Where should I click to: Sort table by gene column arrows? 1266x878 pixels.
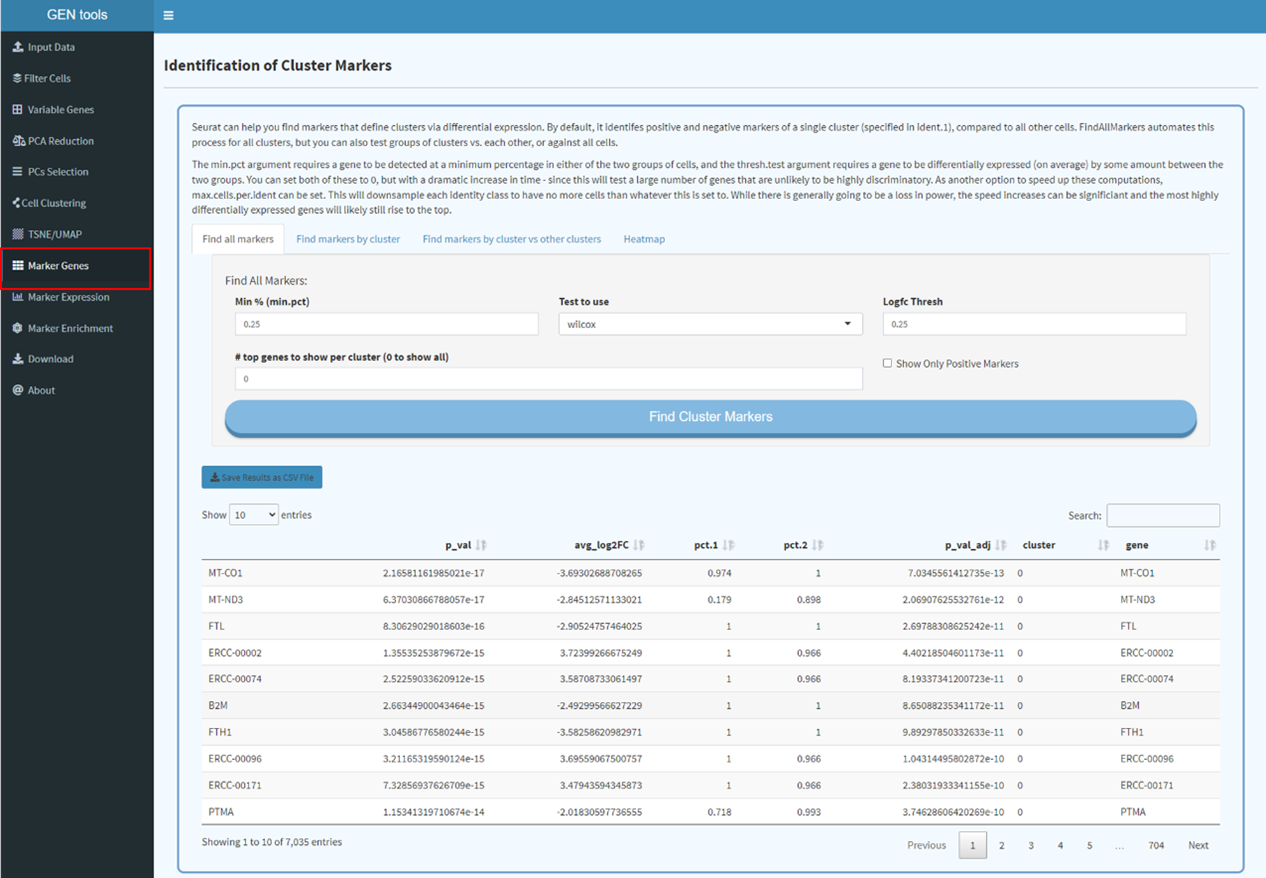click(x=1210, y=545)
